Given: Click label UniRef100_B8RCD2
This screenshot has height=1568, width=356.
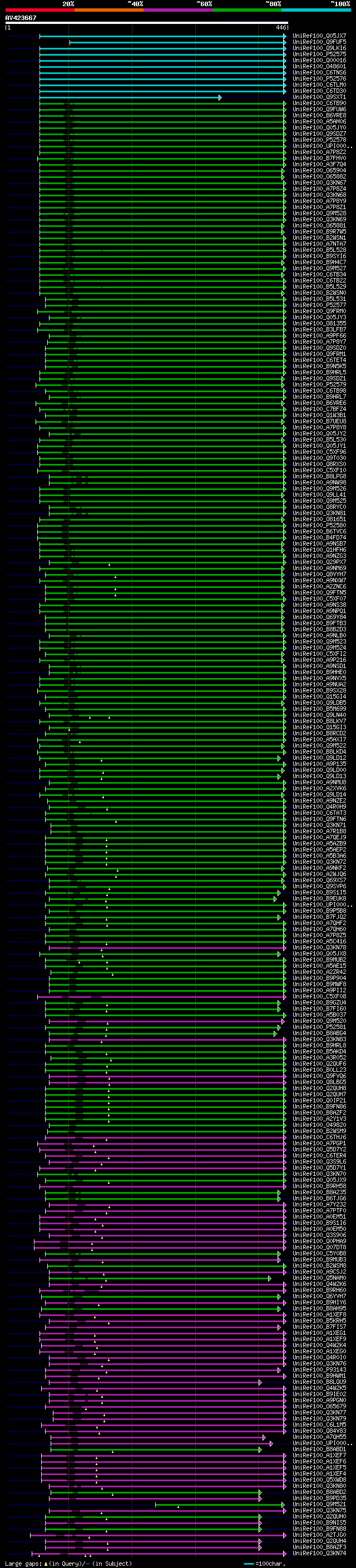Looking at the screenshot, I should 319,733.
